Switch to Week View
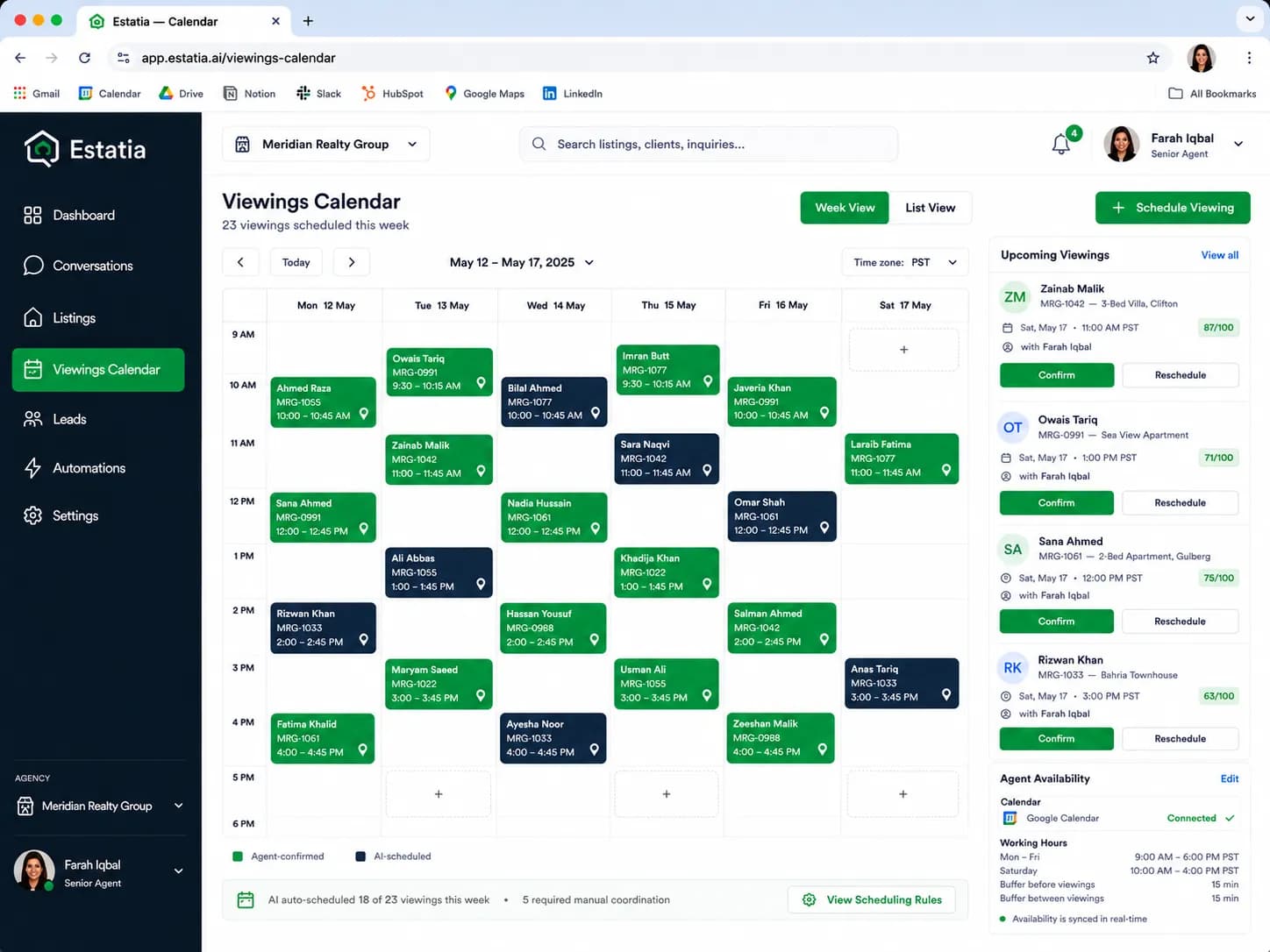Image resolution: width=1270 pixels, height=952 pixels. pyautogui.click(x=845, y=208)
